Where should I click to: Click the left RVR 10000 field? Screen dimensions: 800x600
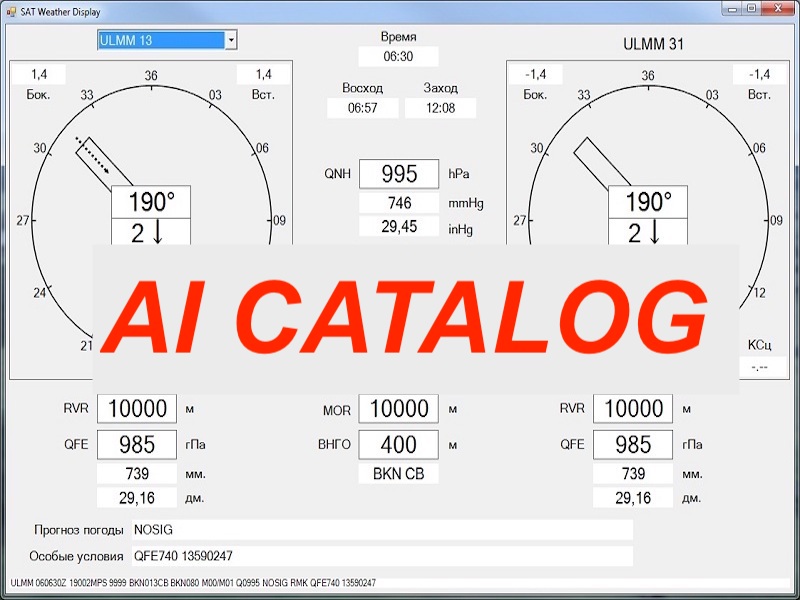137,409
